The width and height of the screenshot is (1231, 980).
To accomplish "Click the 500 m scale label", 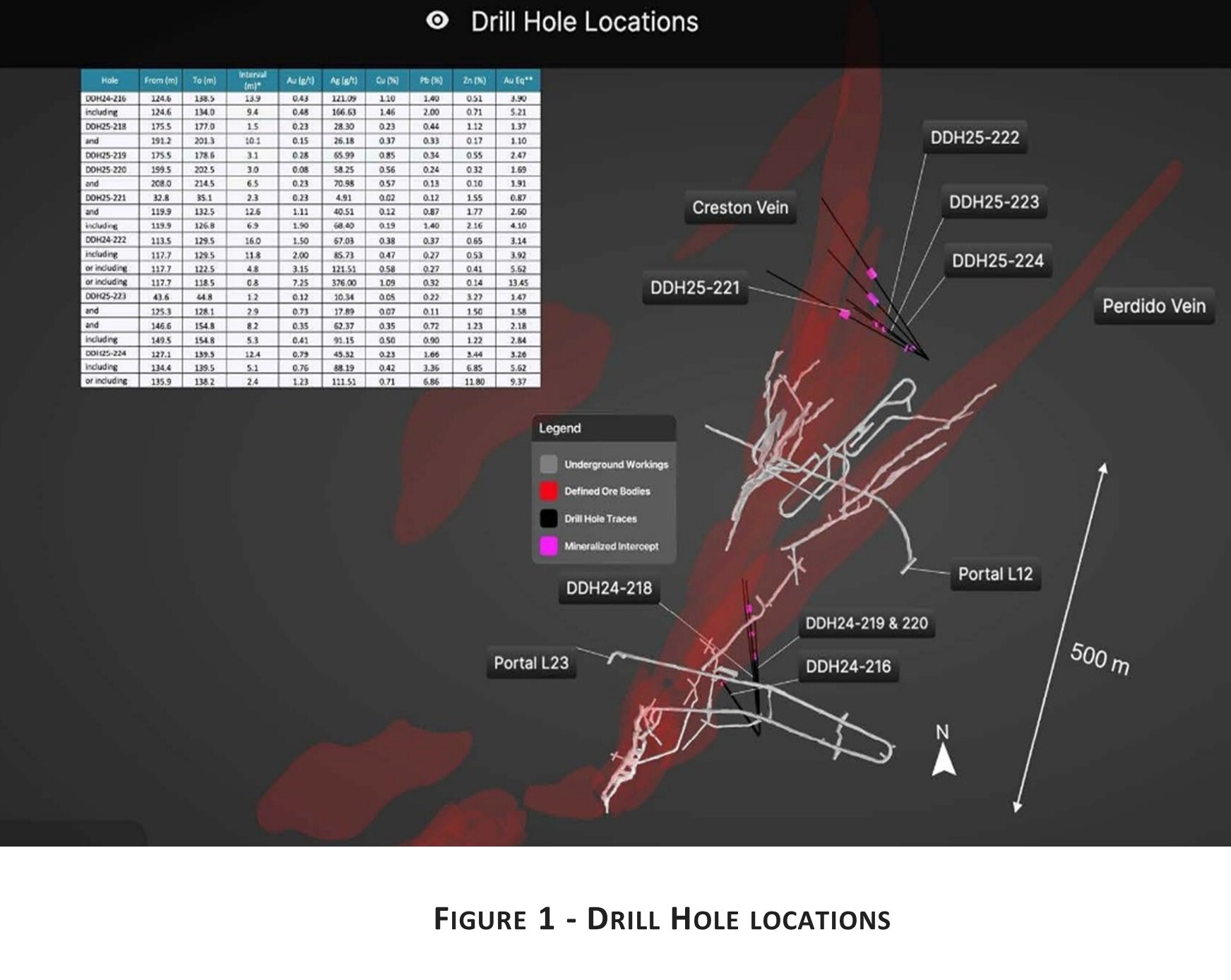I will [1099, 658].
